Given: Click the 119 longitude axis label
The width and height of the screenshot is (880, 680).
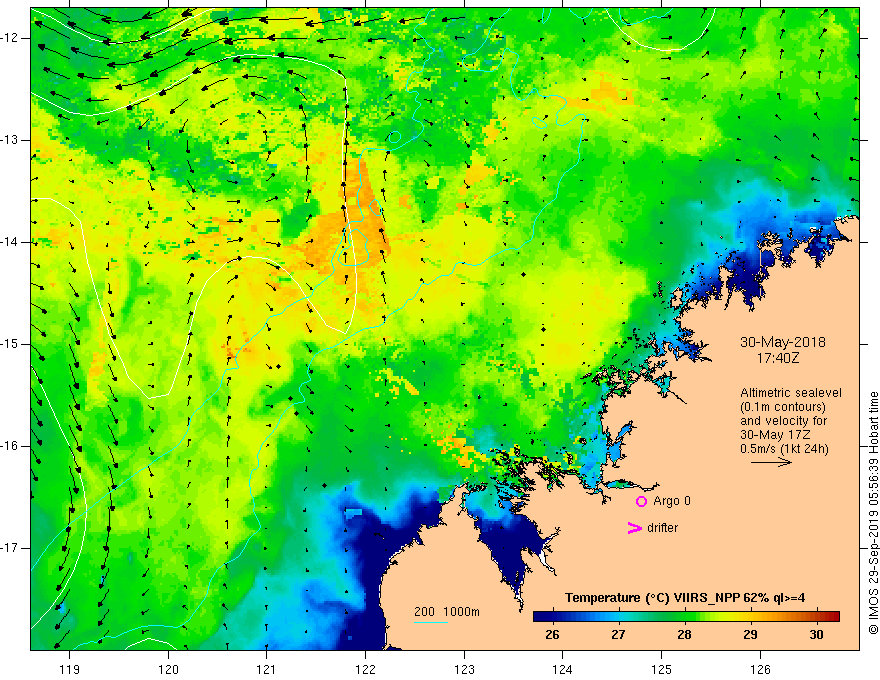Looking at the screenshot, I should (70, 669).
